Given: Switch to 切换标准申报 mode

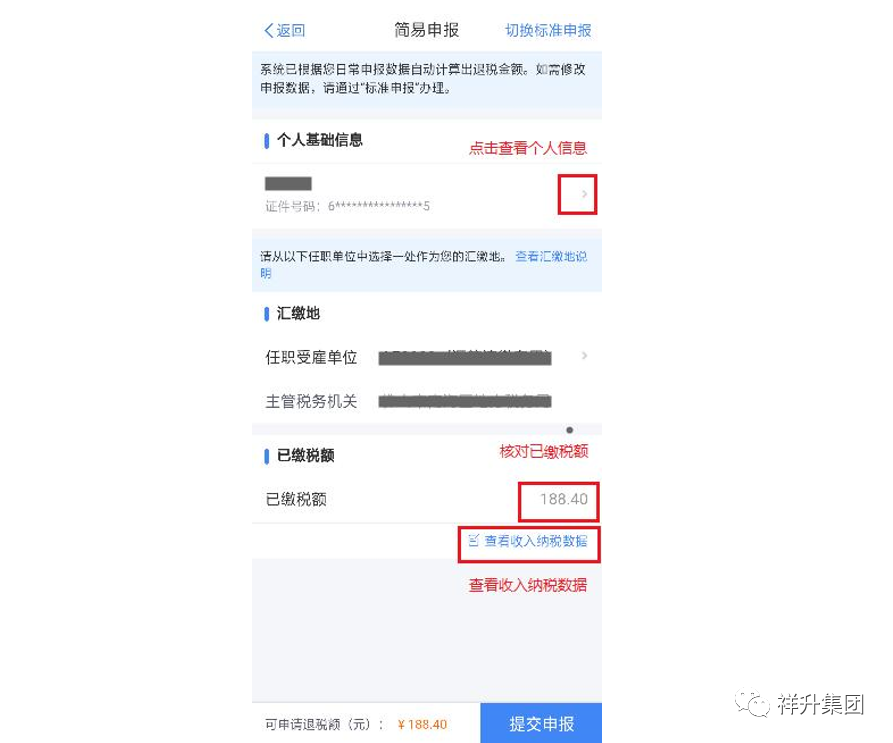Looking at the screenshot, I should coord(548,30).
